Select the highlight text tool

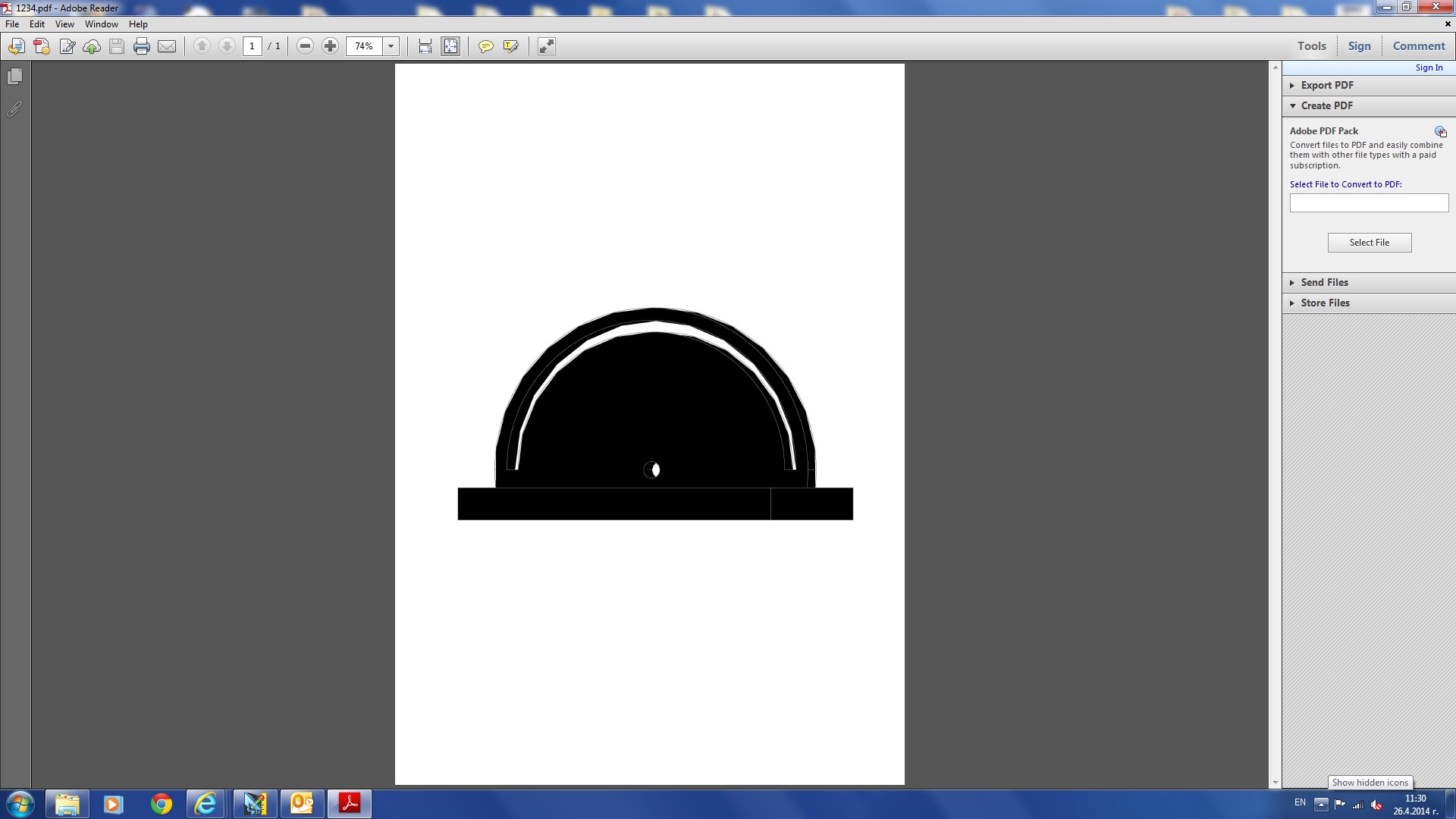pos(510,46)
